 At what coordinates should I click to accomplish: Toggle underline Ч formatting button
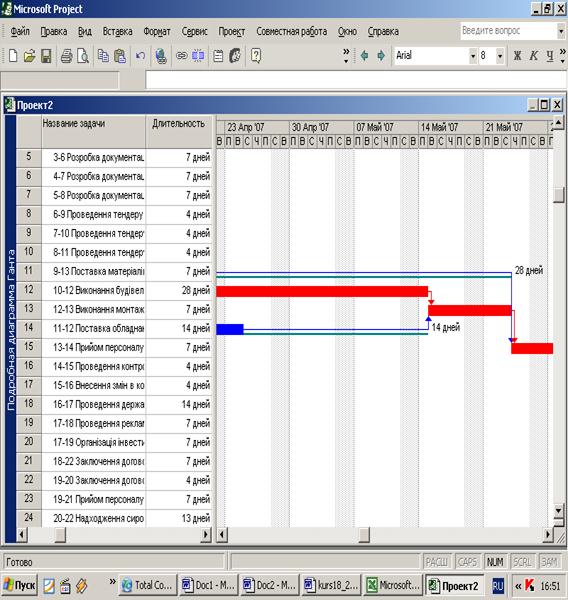(x=550, y=56)
